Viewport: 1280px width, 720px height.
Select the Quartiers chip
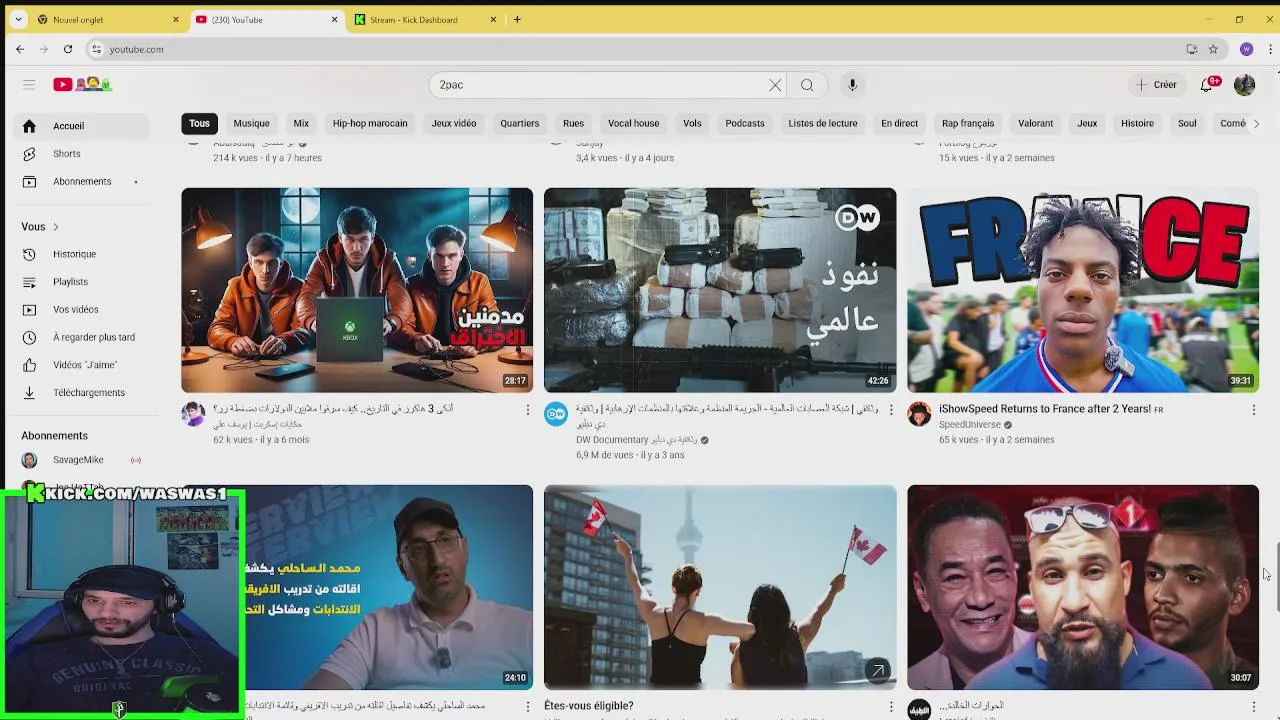pyautogui.click(x=519, y=124)
